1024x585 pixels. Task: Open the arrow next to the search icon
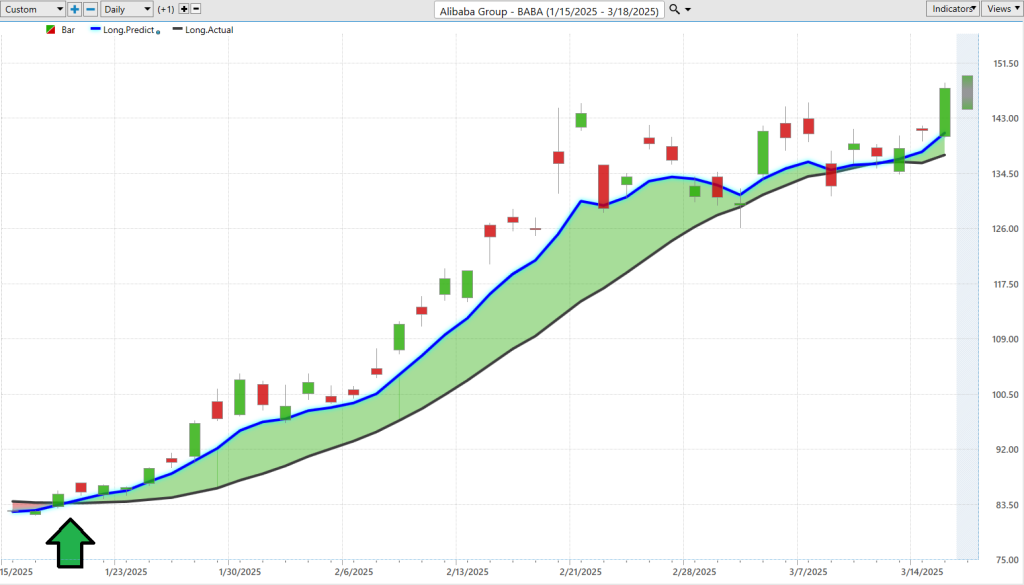pos(687,9)
